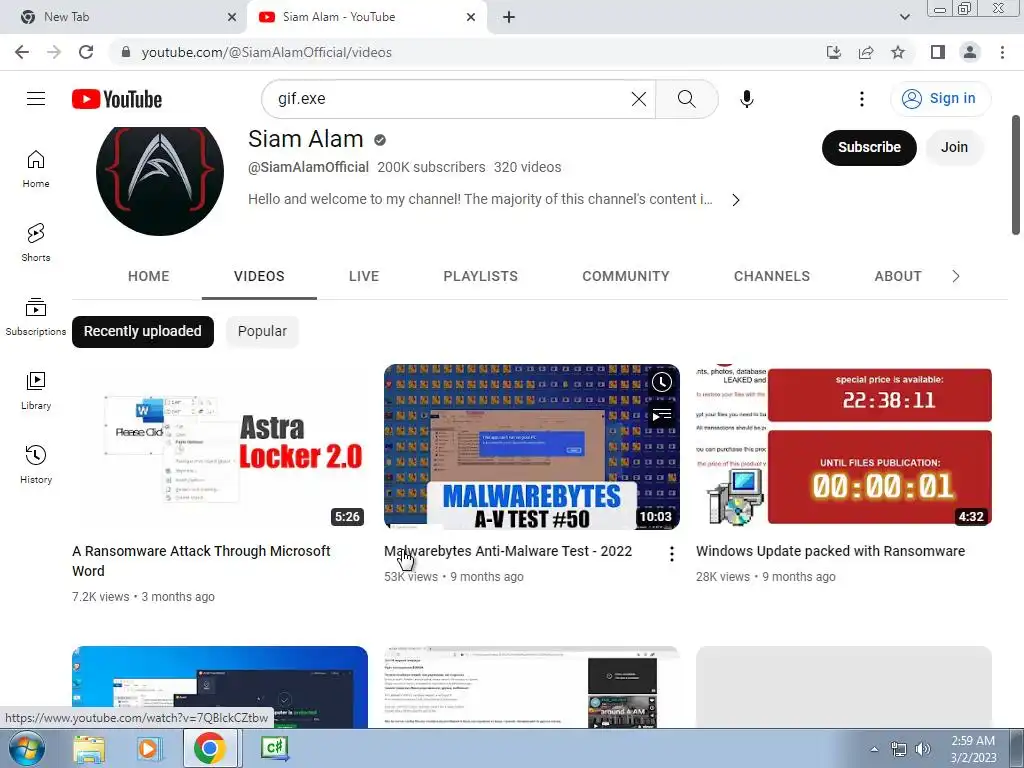Click the Subscribe button
Screen dimensions: 1024x768
pyautogui.click(x=869, y=148)
